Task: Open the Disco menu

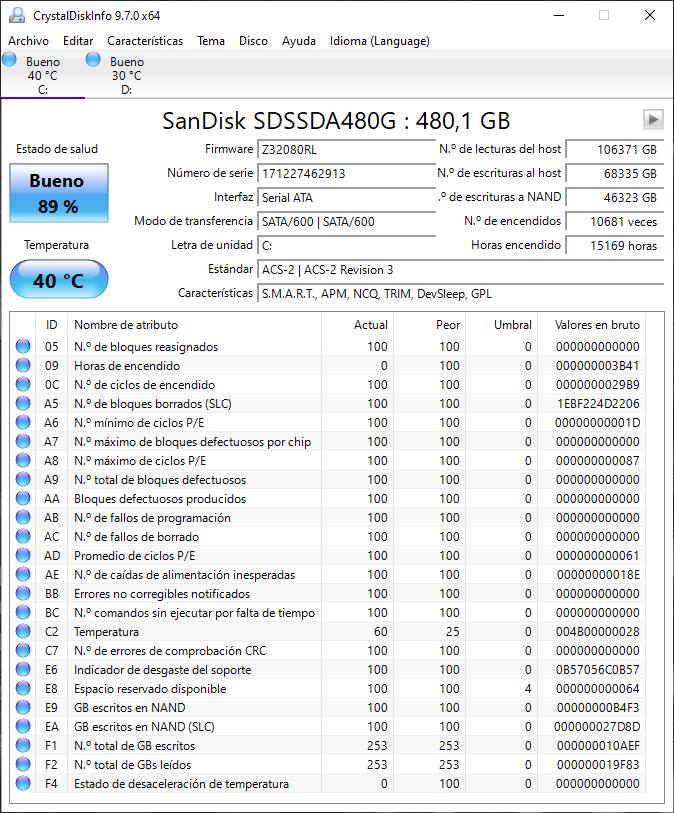Action: click(x=254, y=41)
